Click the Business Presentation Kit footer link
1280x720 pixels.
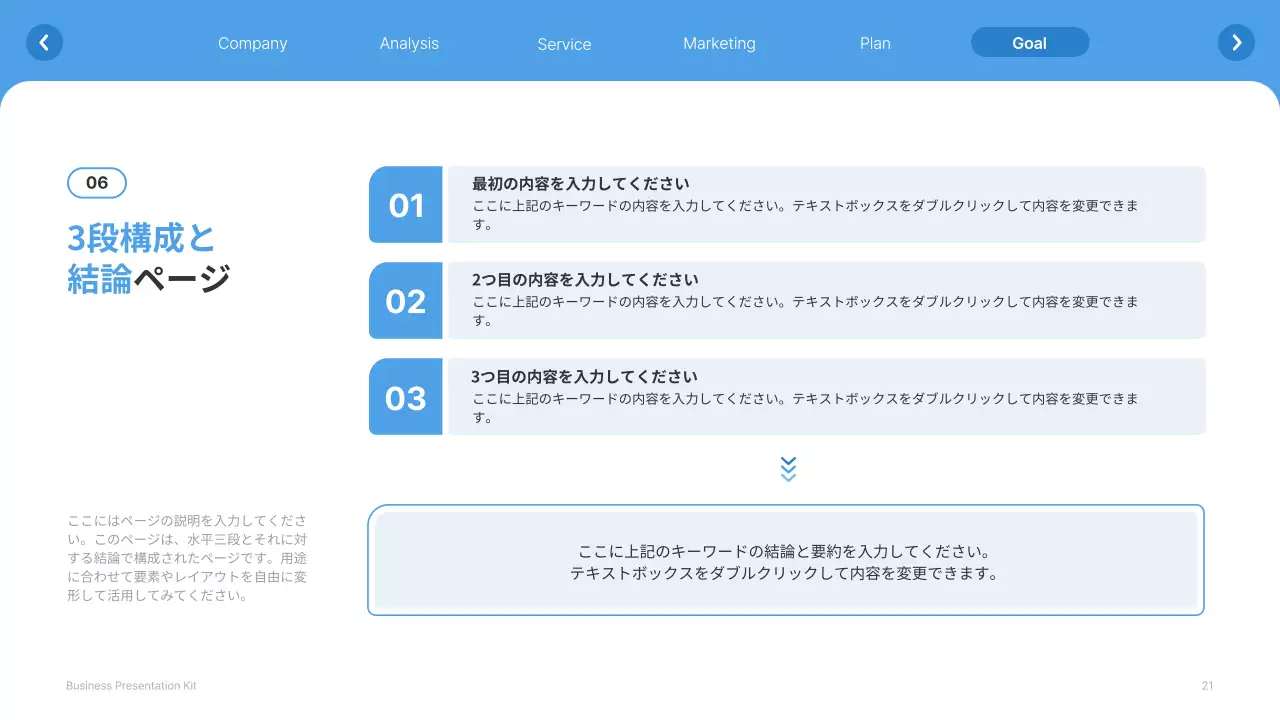tap(130, 685)
